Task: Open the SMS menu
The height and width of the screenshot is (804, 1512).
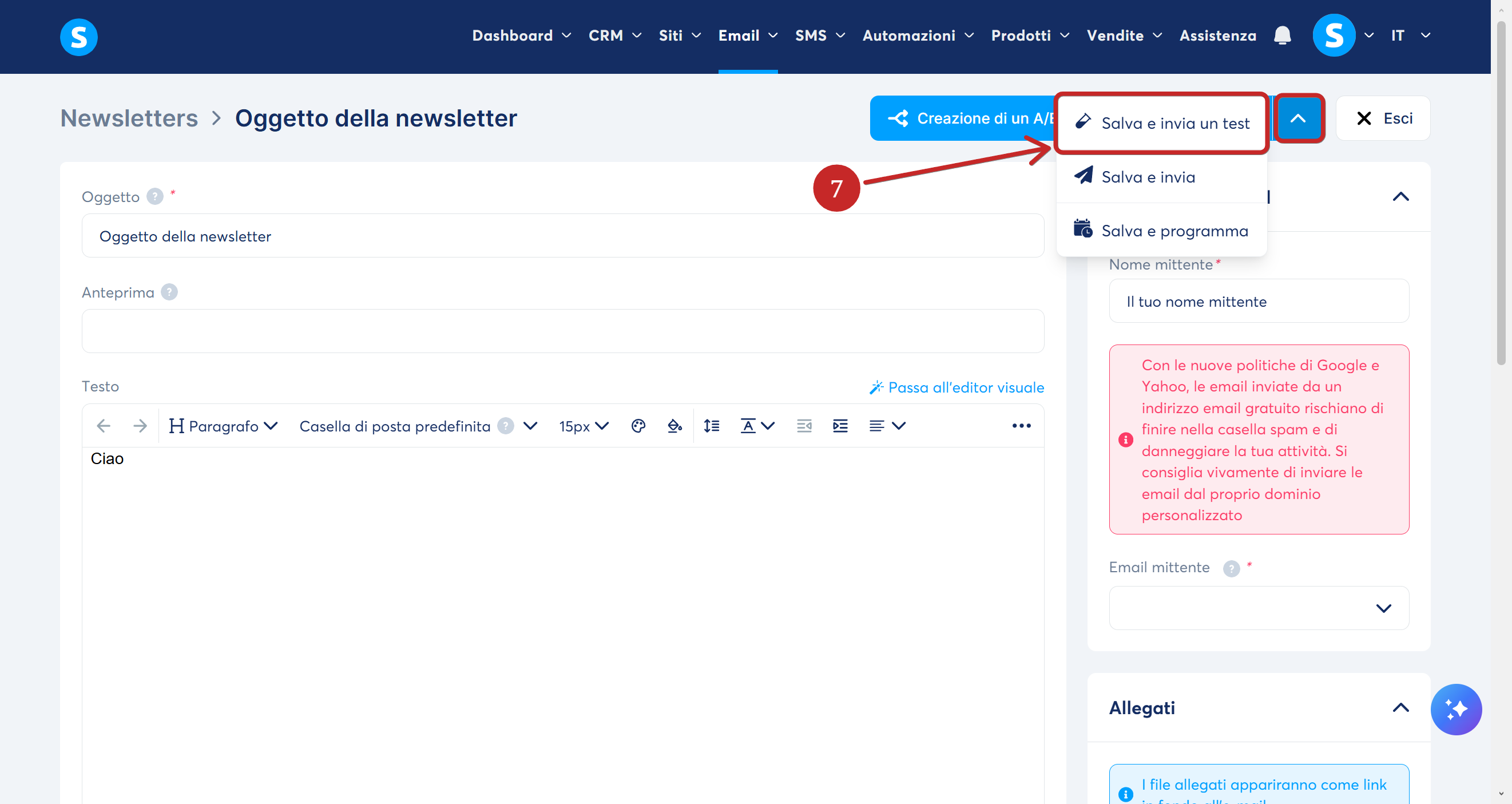Action: click(820, 36)
